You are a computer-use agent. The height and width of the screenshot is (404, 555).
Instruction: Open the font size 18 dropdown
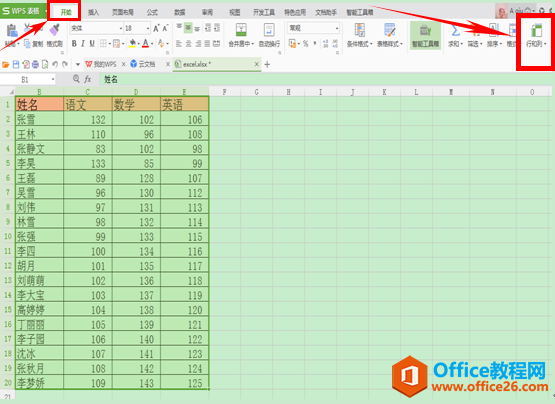click(148, 28)
